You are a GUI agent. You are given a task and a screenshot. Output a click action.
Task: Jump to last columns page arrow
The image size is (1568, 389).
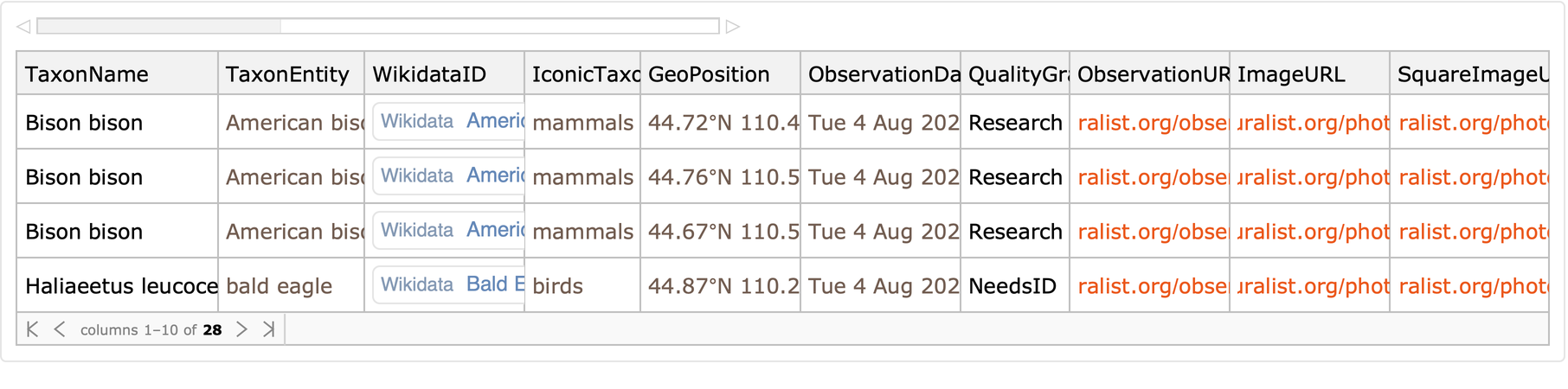pyautogui.click(x=269, y=329)
